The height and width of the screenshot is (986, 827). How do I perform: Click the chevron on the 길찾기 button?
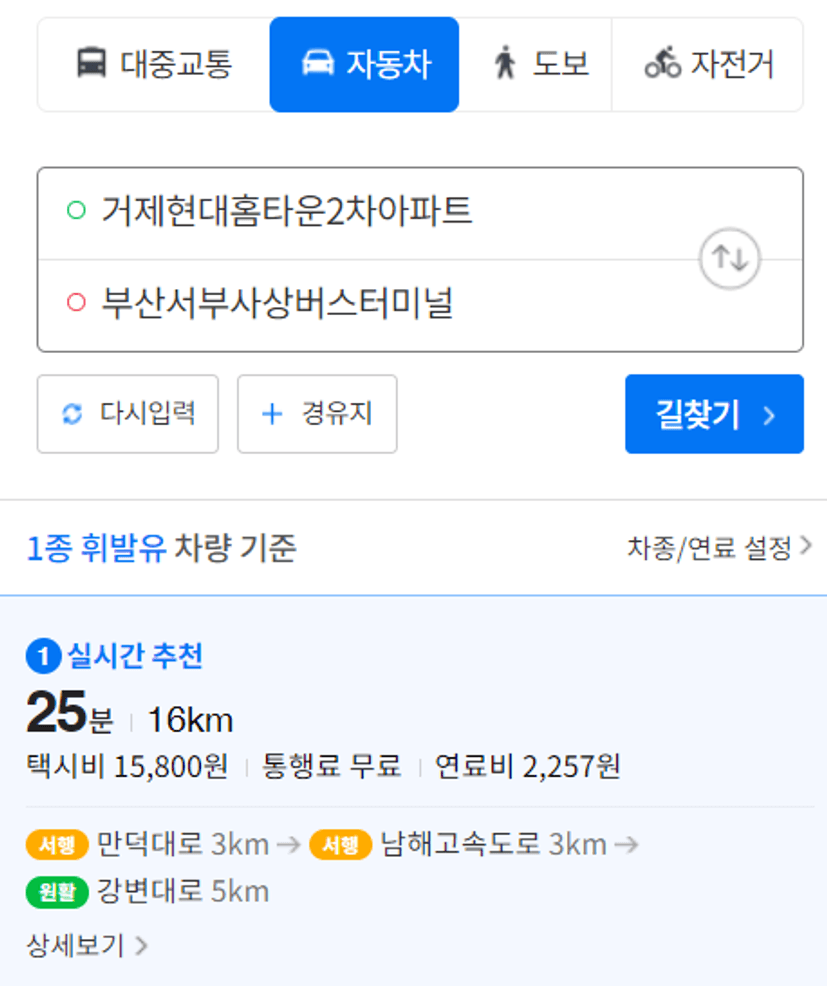pyautogui.click(x=769, y=415)
